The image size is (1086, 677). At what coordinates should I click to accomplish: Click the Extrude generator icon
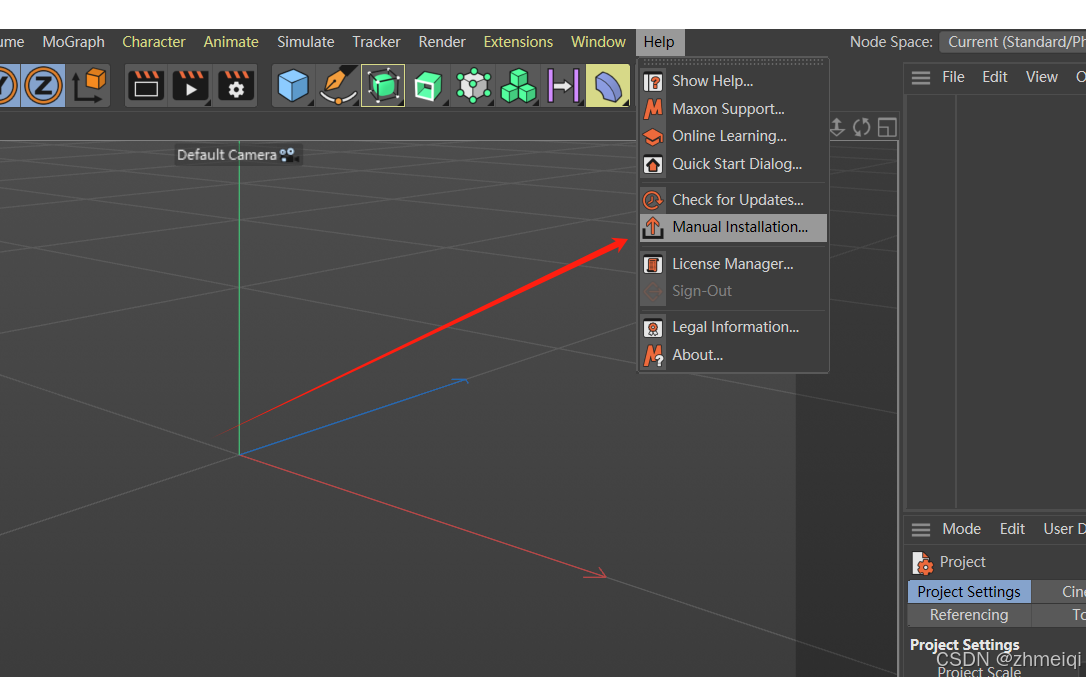pos(428,86)
